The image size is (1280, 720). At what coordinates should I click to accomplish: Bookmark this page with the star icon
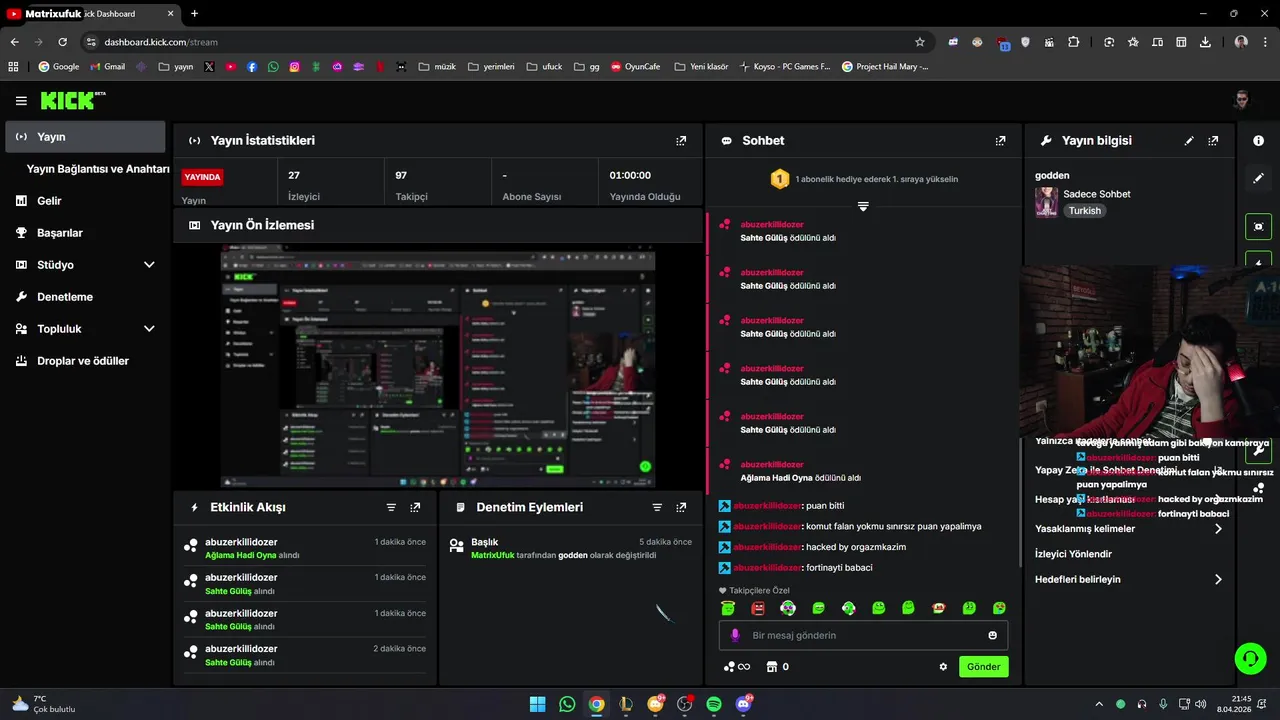(920, 42)
